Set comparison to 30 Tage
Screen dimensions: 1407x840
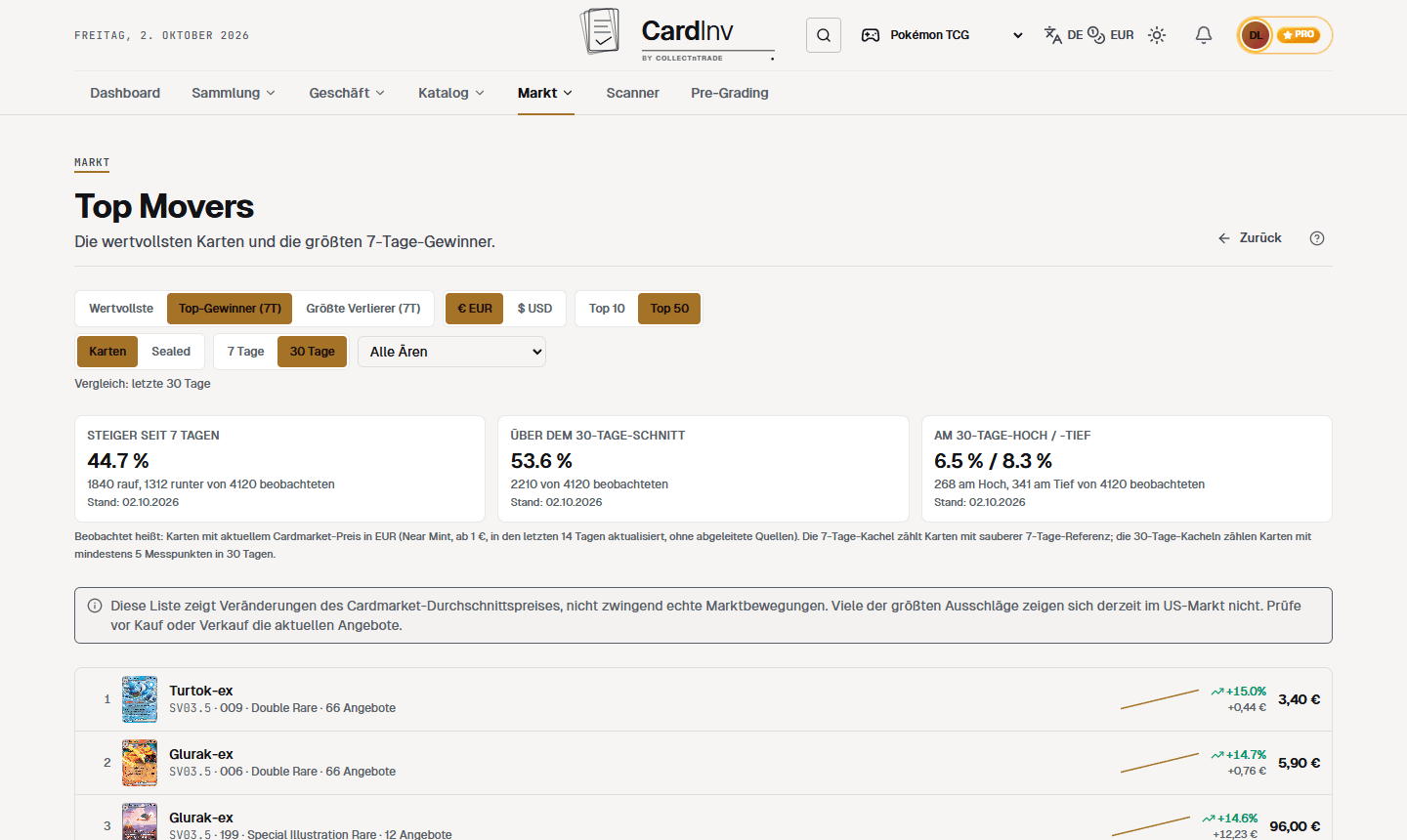click(x=313, y=352)
